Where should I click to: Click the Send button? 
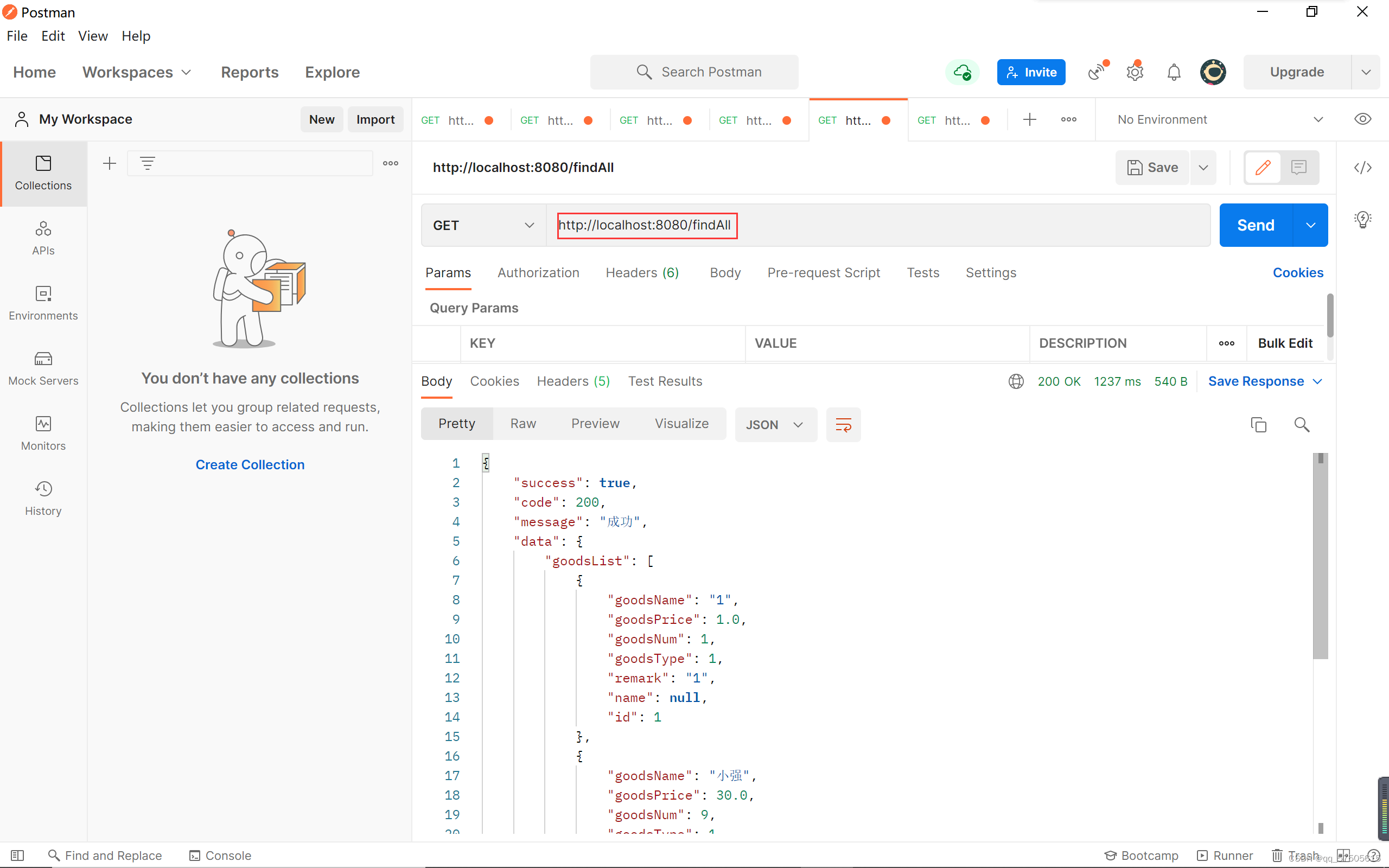[x=1256, y=225]
